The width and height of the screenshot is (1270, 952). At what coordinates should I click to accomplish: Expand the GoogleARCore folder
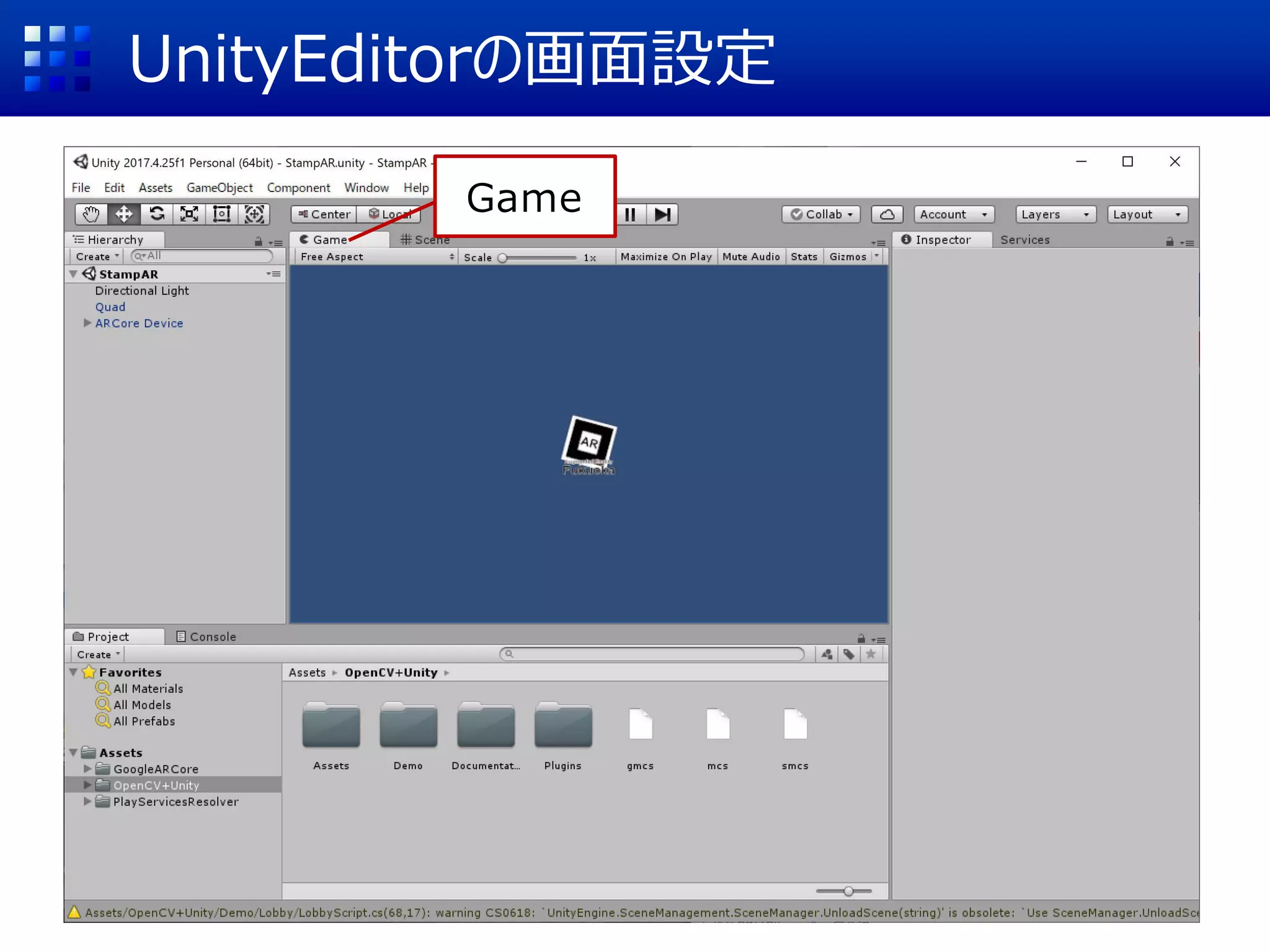pos(87,769)
